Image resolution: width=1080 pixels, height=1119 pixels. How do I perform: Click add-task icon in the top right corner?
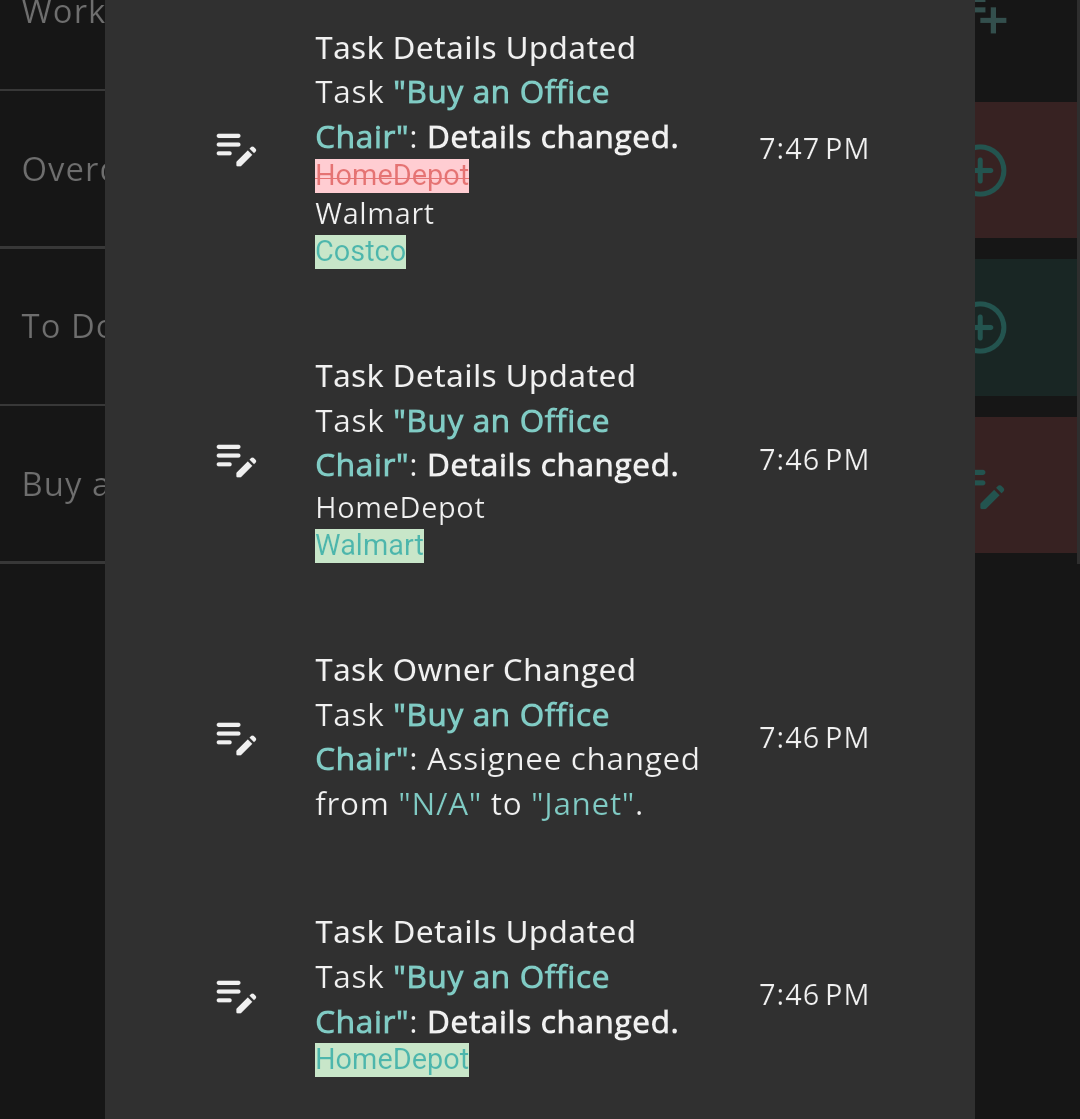pos(991,17)
